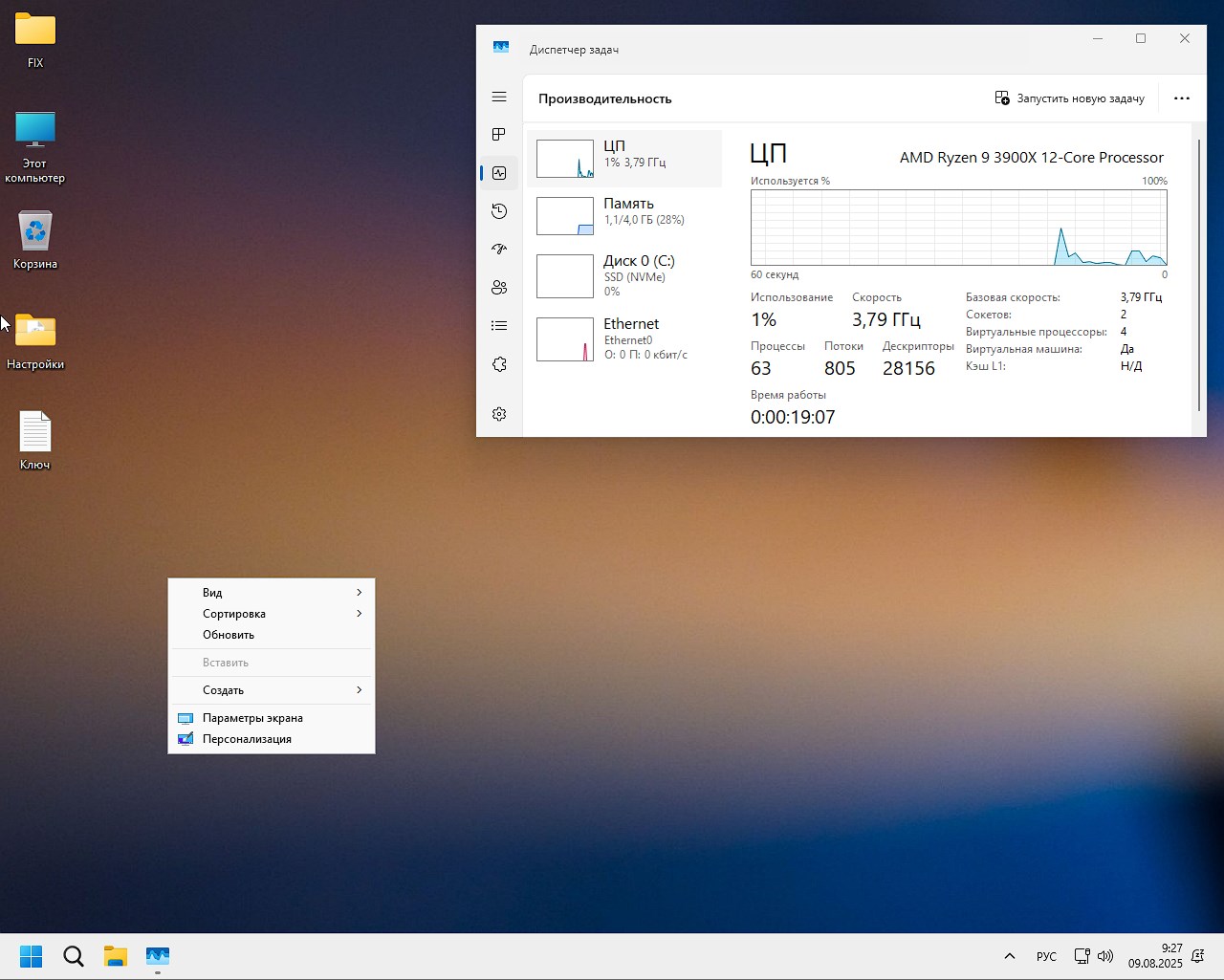Click the Task Manager title bar icon
This screenshot has height=980, width=1224.
501,48
